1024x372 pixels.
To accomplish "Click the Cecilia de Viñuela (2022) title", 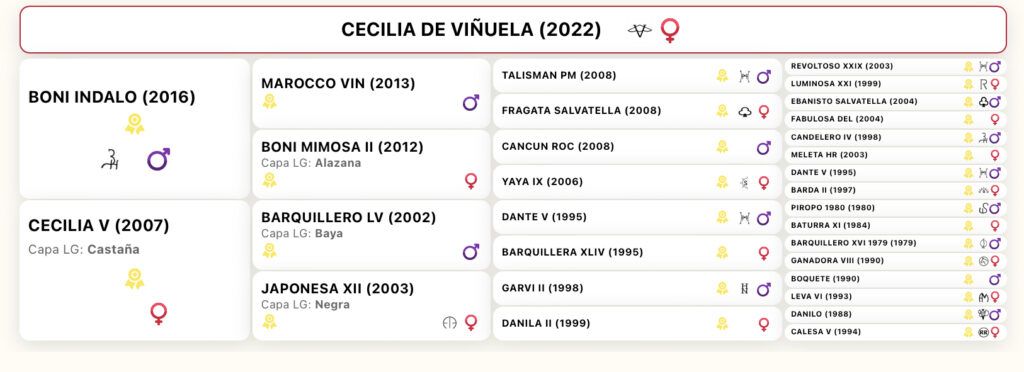I will [471, 30].
